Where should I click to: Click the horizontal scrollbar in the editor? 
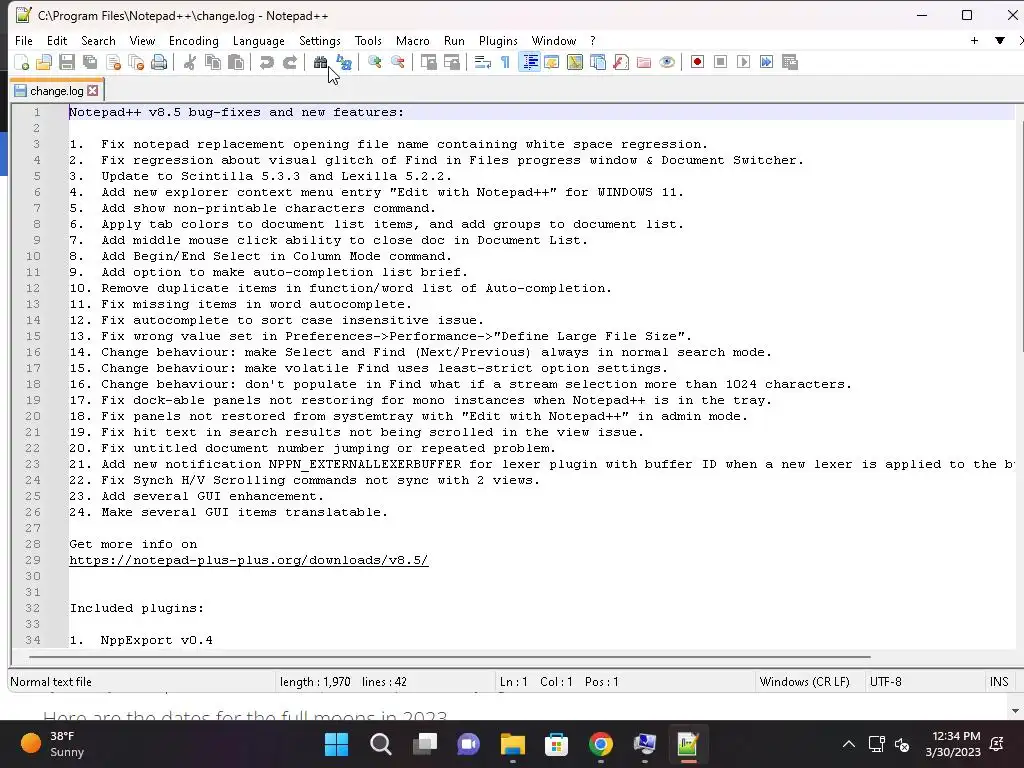449,657
